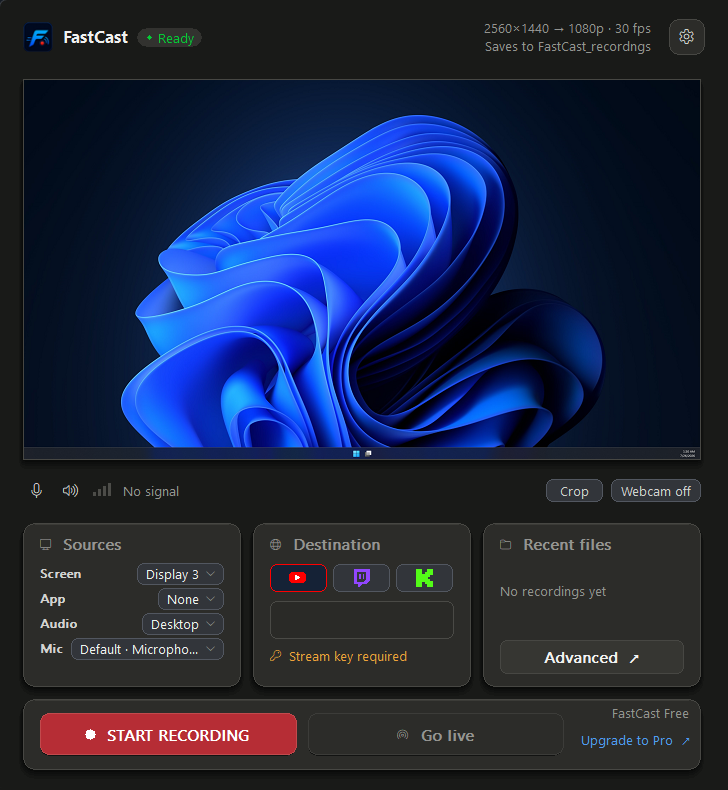Open the Advanced options button

tap(591, 657)
